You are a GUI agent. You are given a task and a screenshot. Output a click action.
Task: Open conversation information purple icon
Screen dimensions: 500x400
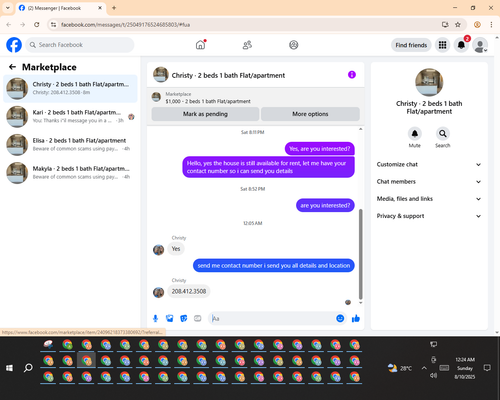click(x=352, y=75)
